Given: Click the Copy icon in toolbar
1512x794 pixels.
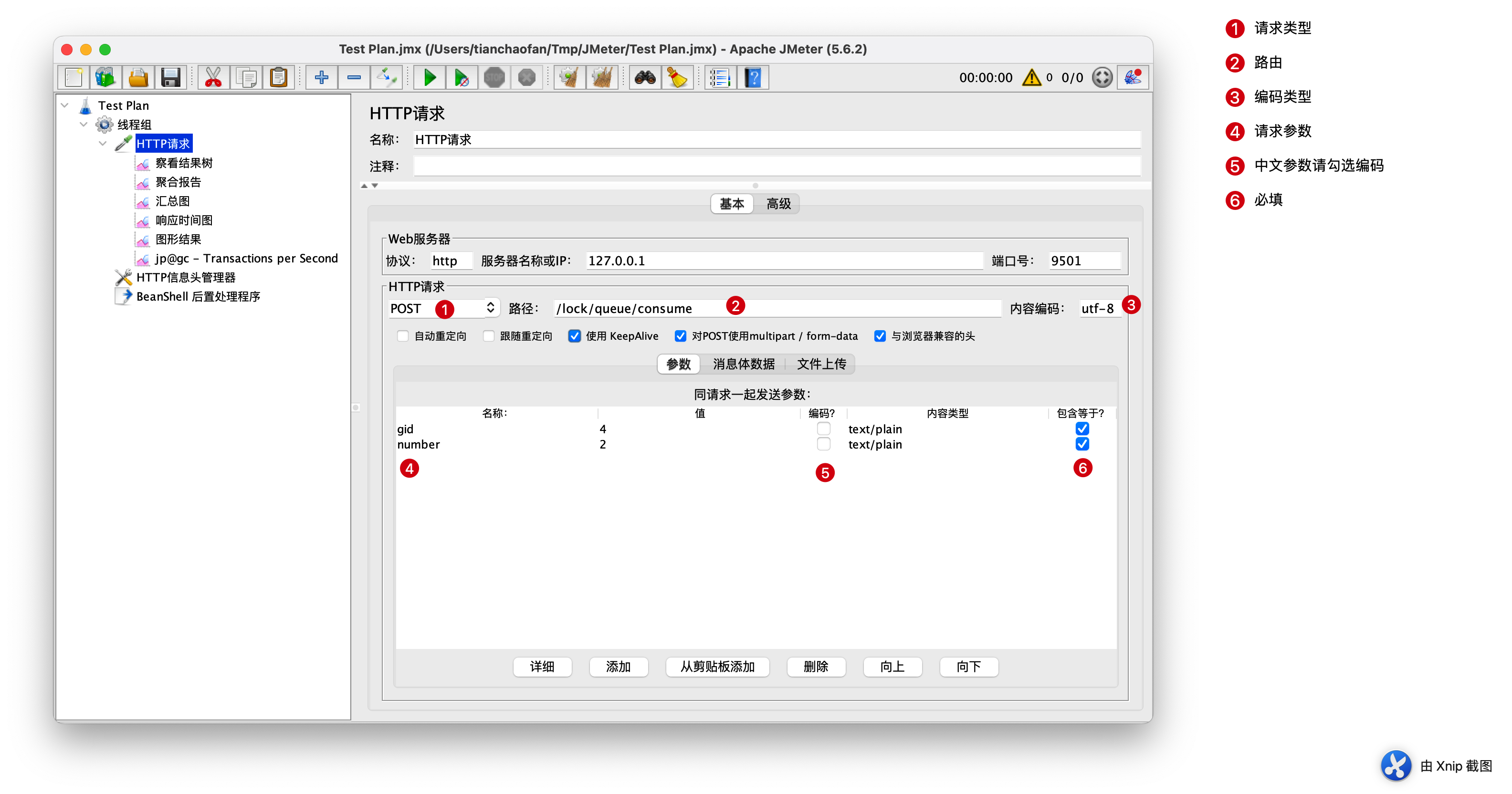Looking at the screenshot, I should 246,77.
